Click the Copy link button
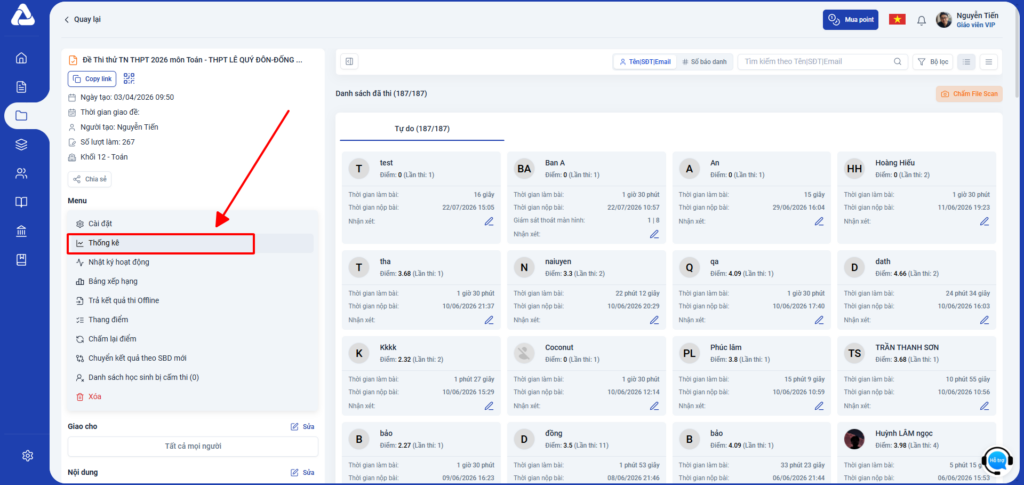 coord(92,79)
